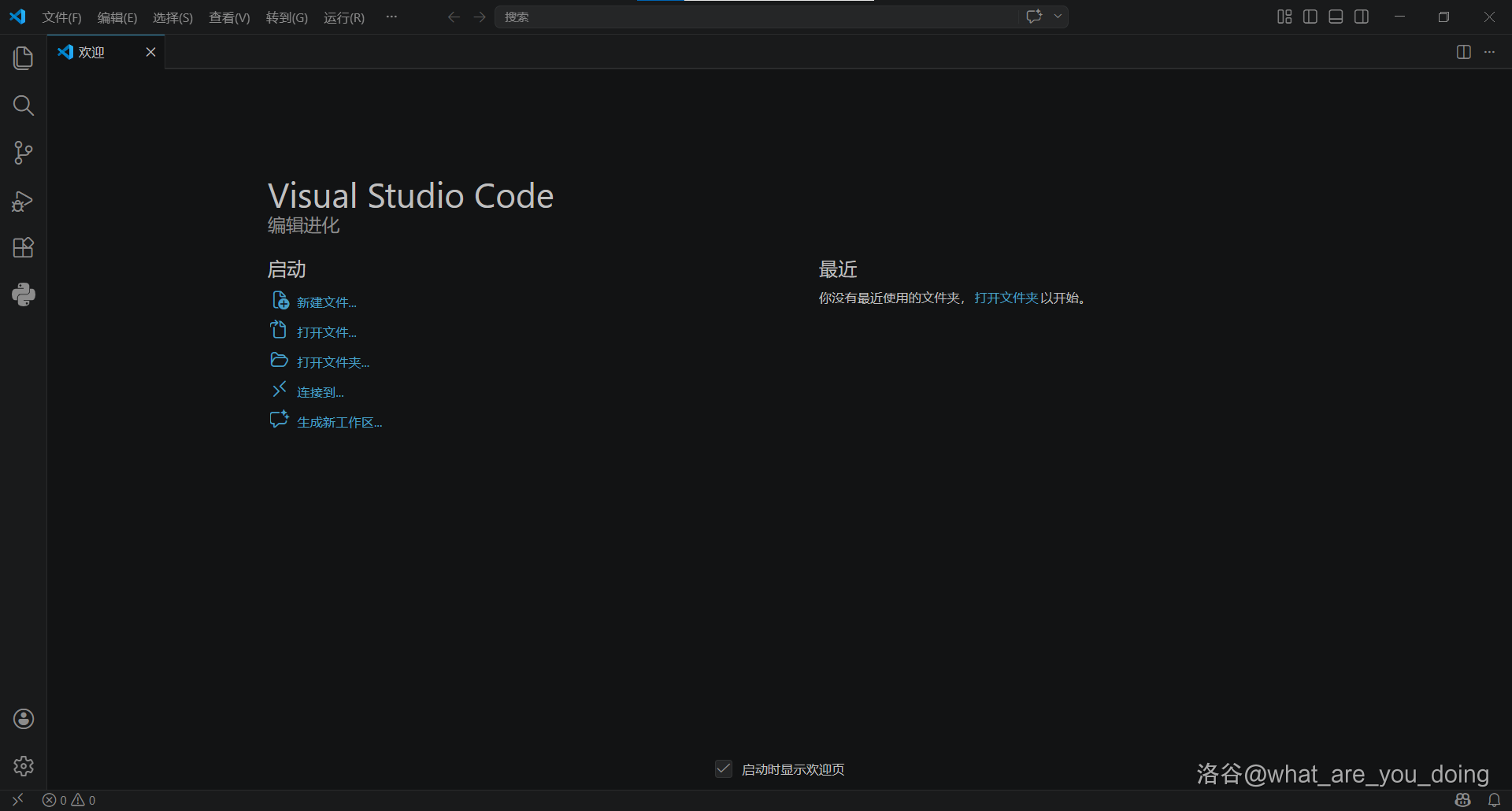Screen dimensions: 1512x811
Task: Expand the chat dropdown chevron
Action: click(x=1058, y=17)
